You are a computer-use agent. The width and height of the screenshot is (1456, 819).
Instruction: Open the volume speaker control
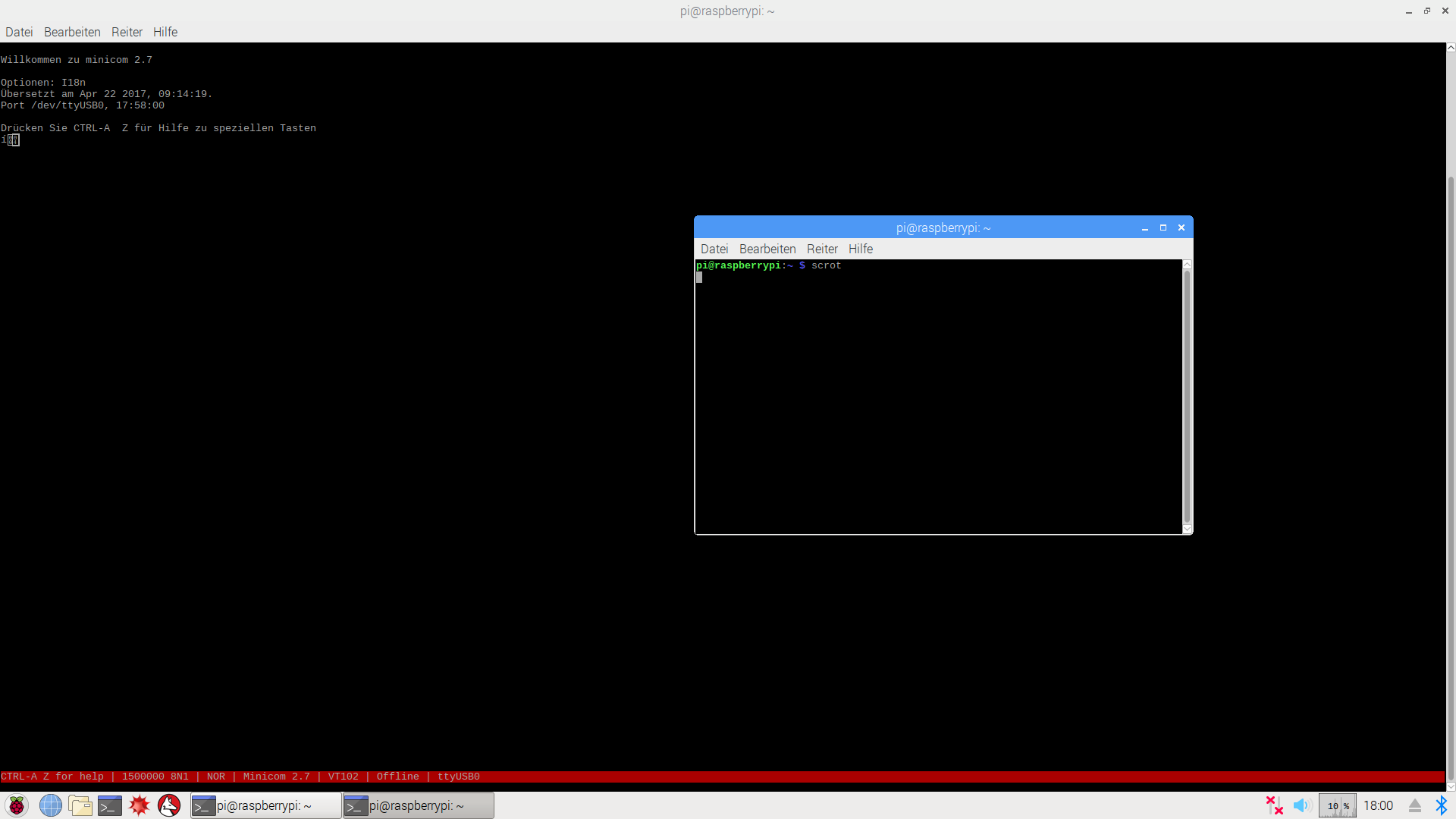pos(1302,805)
